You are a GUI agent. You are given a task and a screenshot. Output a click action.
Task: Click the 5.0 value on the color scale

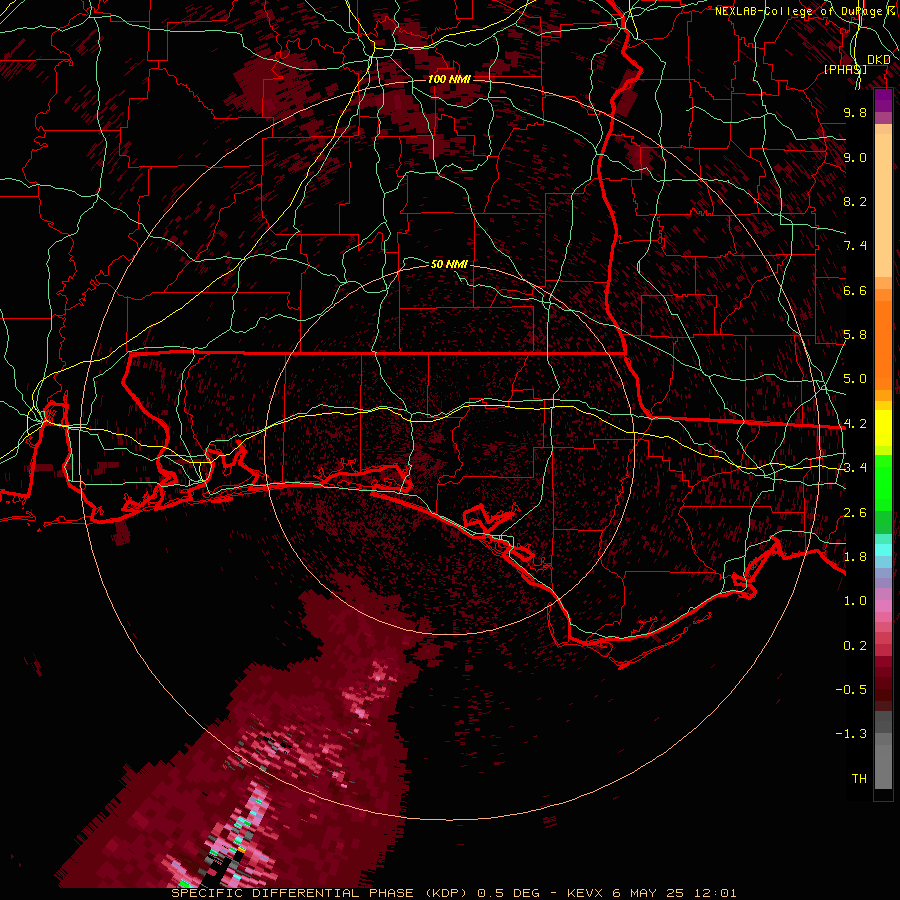(x=855, y=379)
